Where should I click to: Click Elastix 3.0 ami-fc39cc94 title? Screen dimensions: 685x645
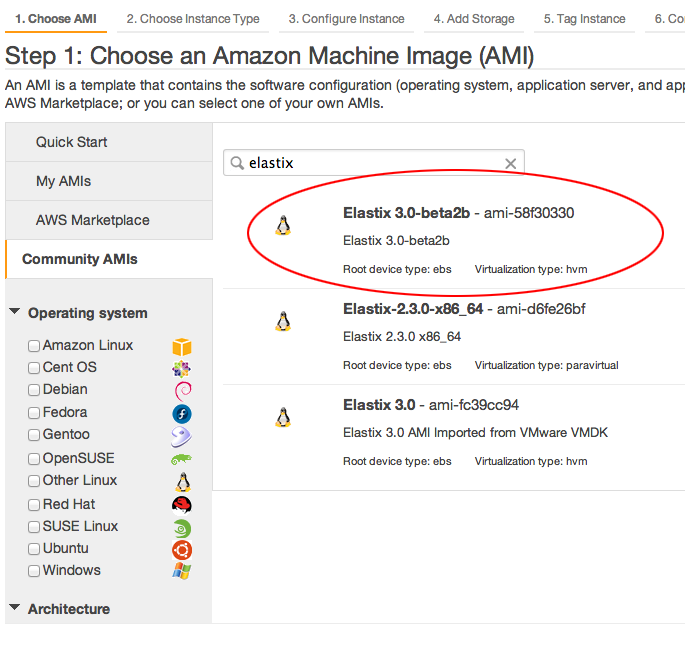[x=431, y=405]
